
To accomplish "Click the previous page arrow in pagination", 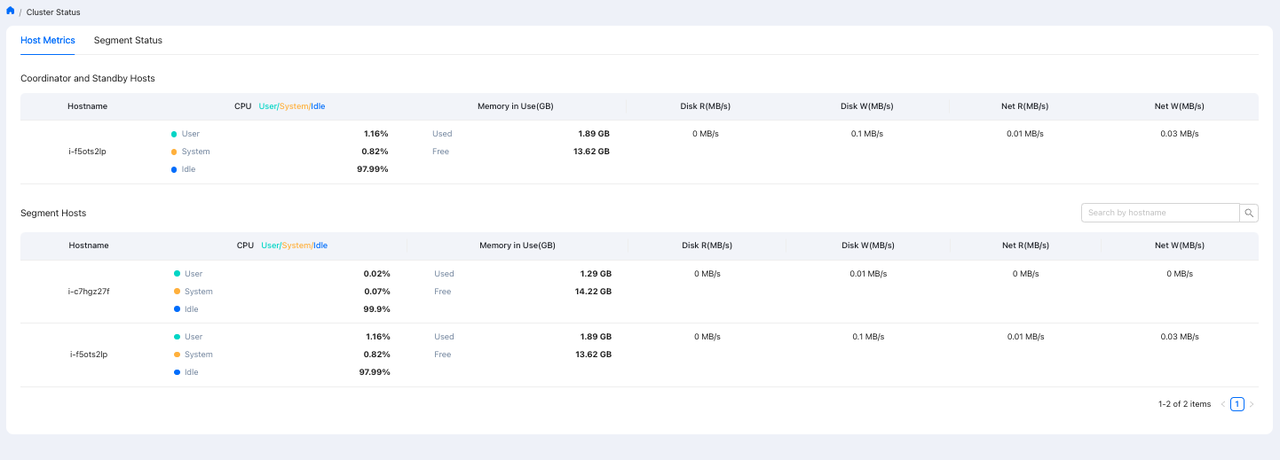I will [x=1222, y=404].
